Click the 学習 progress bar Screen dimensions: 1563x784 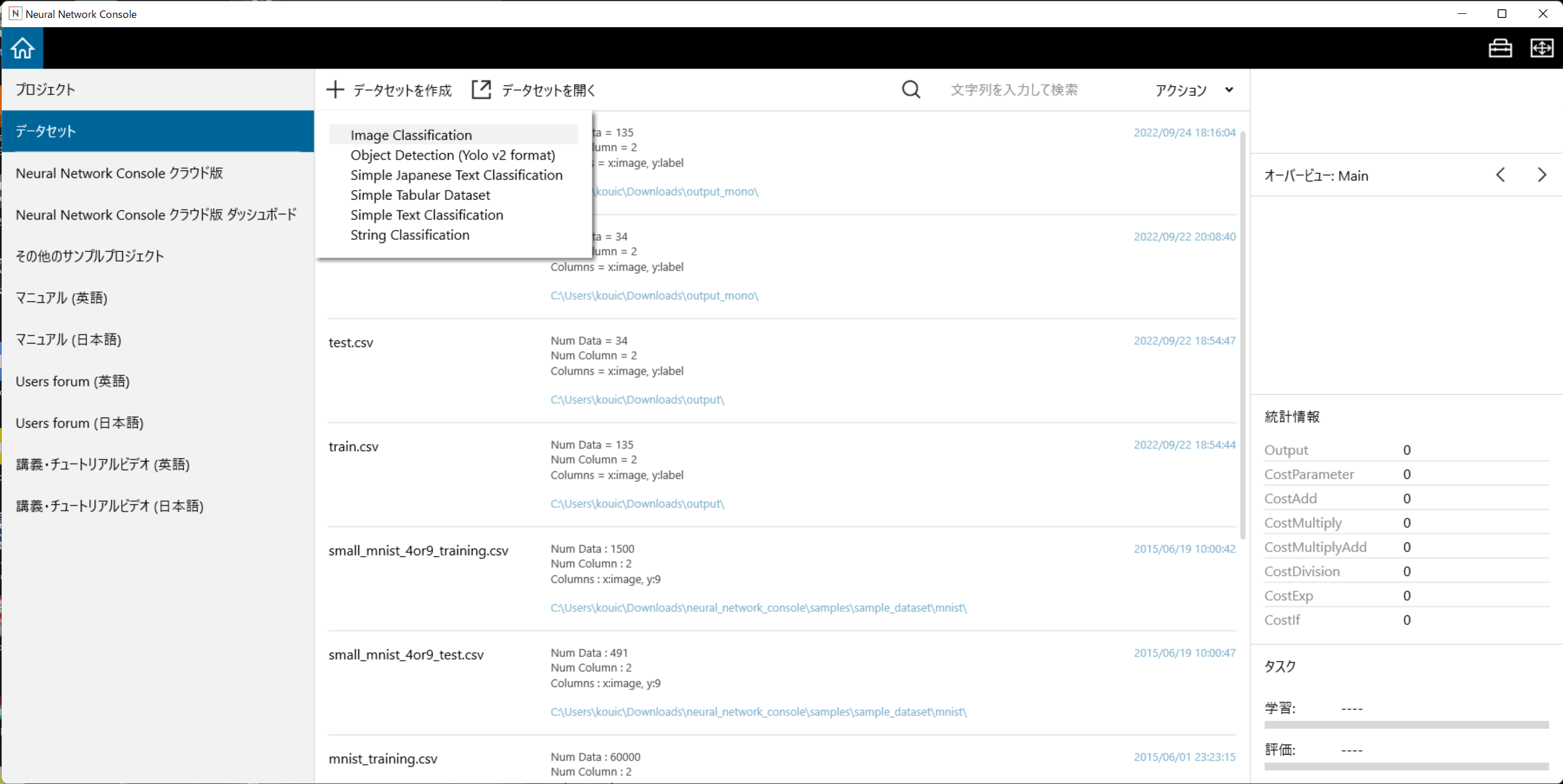tap(1406, 724)
